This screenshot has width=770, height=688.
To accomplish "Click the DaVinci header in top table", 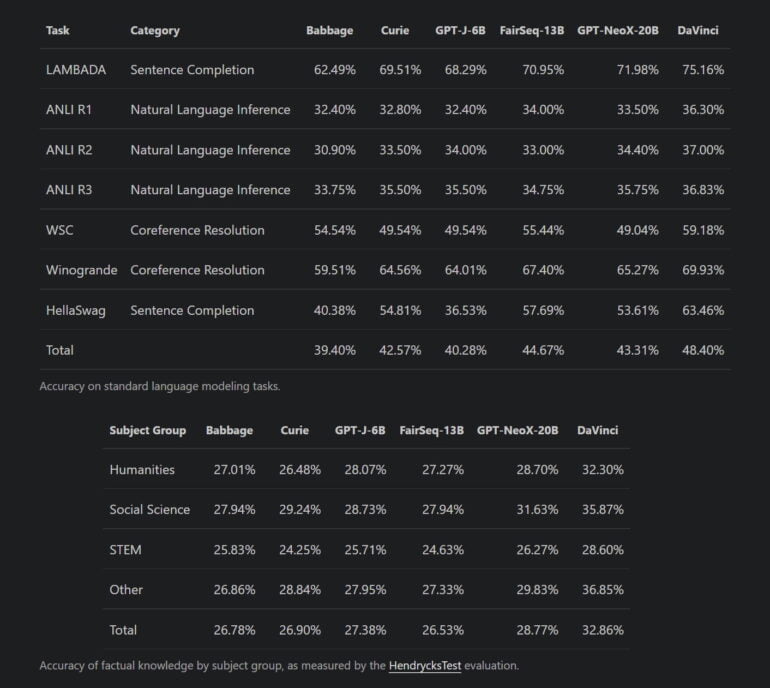I will (x=697, y=30).
